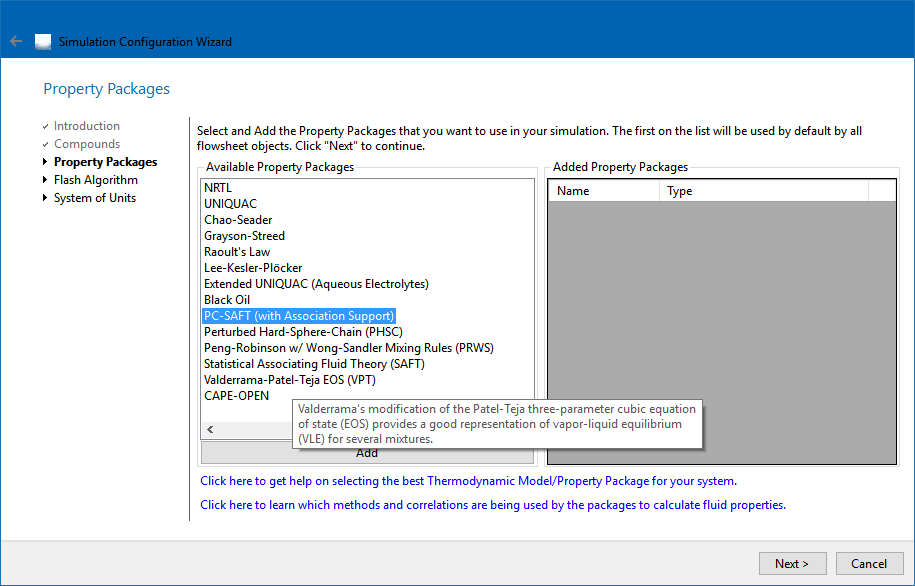Sort by Type column header

tap(764, 191)
